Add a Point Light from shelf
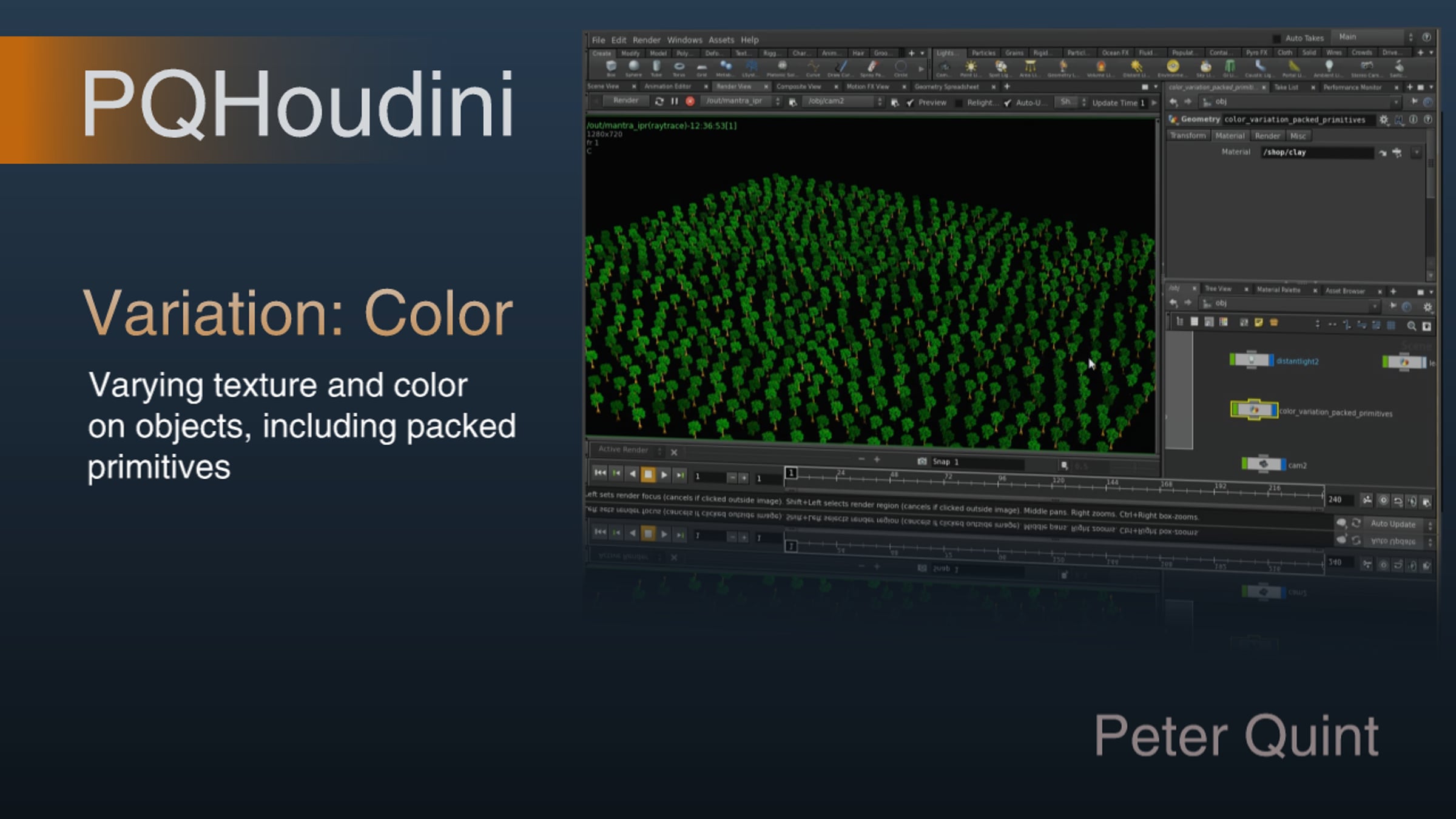The height and width of the screenshot is (819, 1456). 971,67
